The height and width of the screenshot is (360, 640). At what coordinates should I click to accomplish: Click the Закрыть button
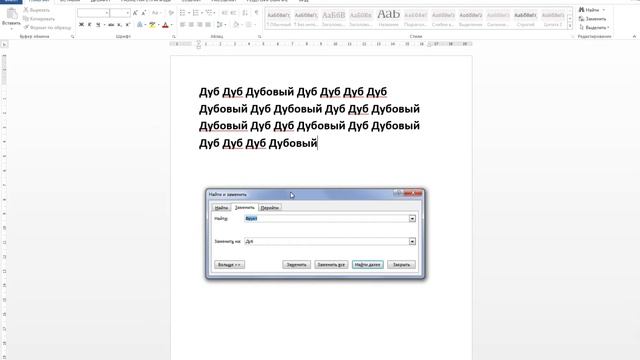click(401, 264)
